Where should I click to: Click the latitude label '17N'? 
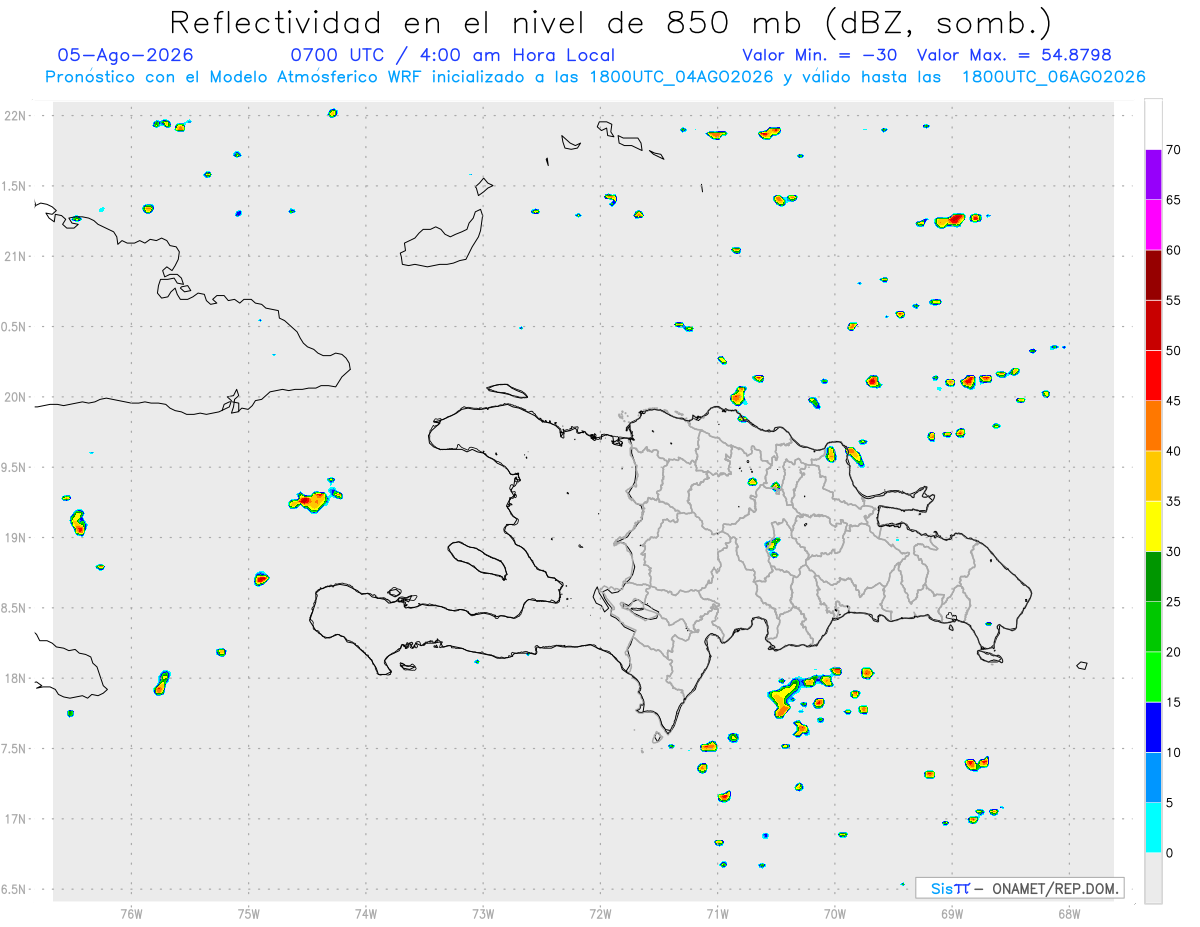point(16,819)
